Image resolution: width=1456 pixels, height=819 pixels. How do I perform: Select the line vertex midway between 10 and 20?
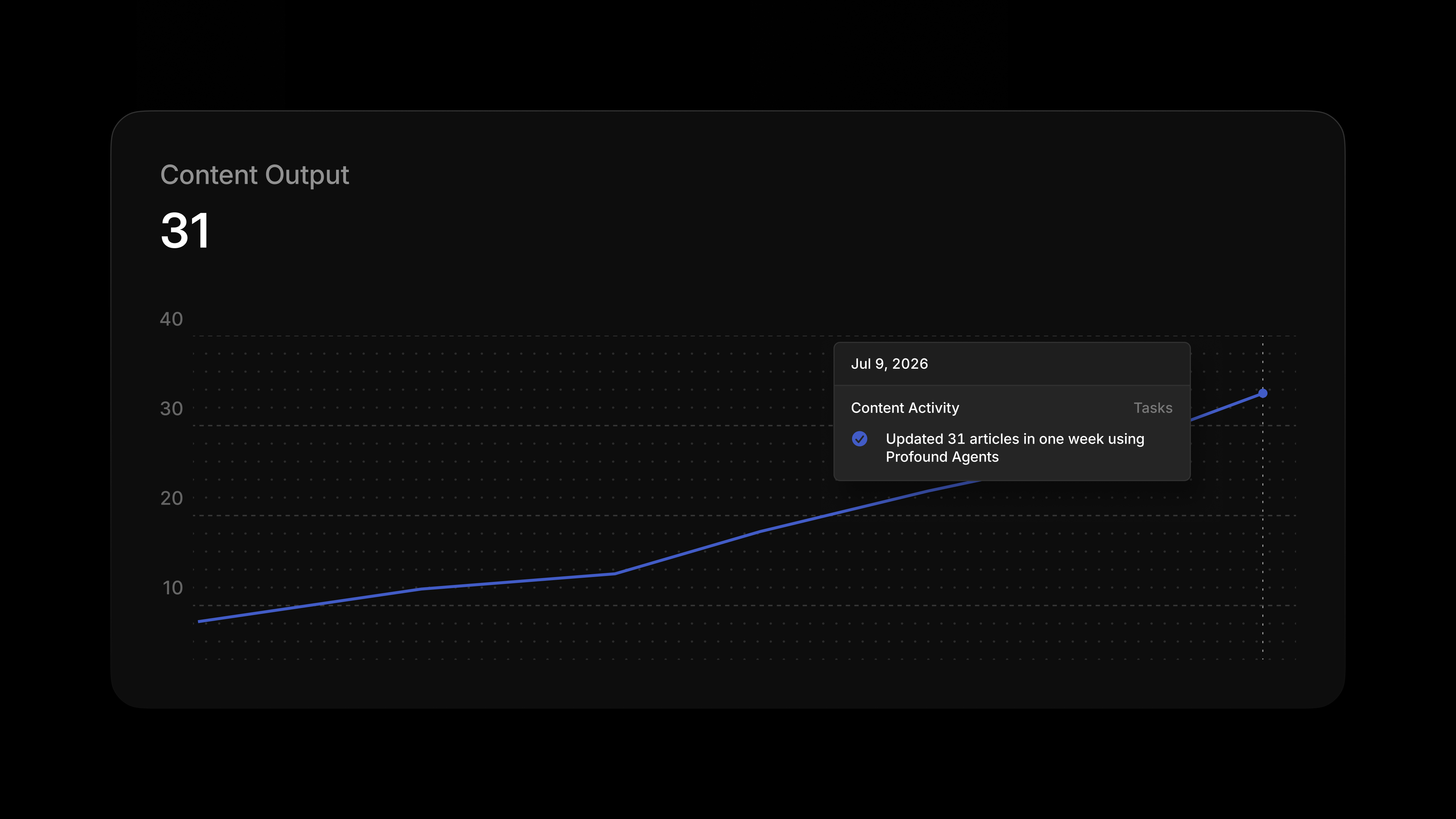click(x=760, y=531)
